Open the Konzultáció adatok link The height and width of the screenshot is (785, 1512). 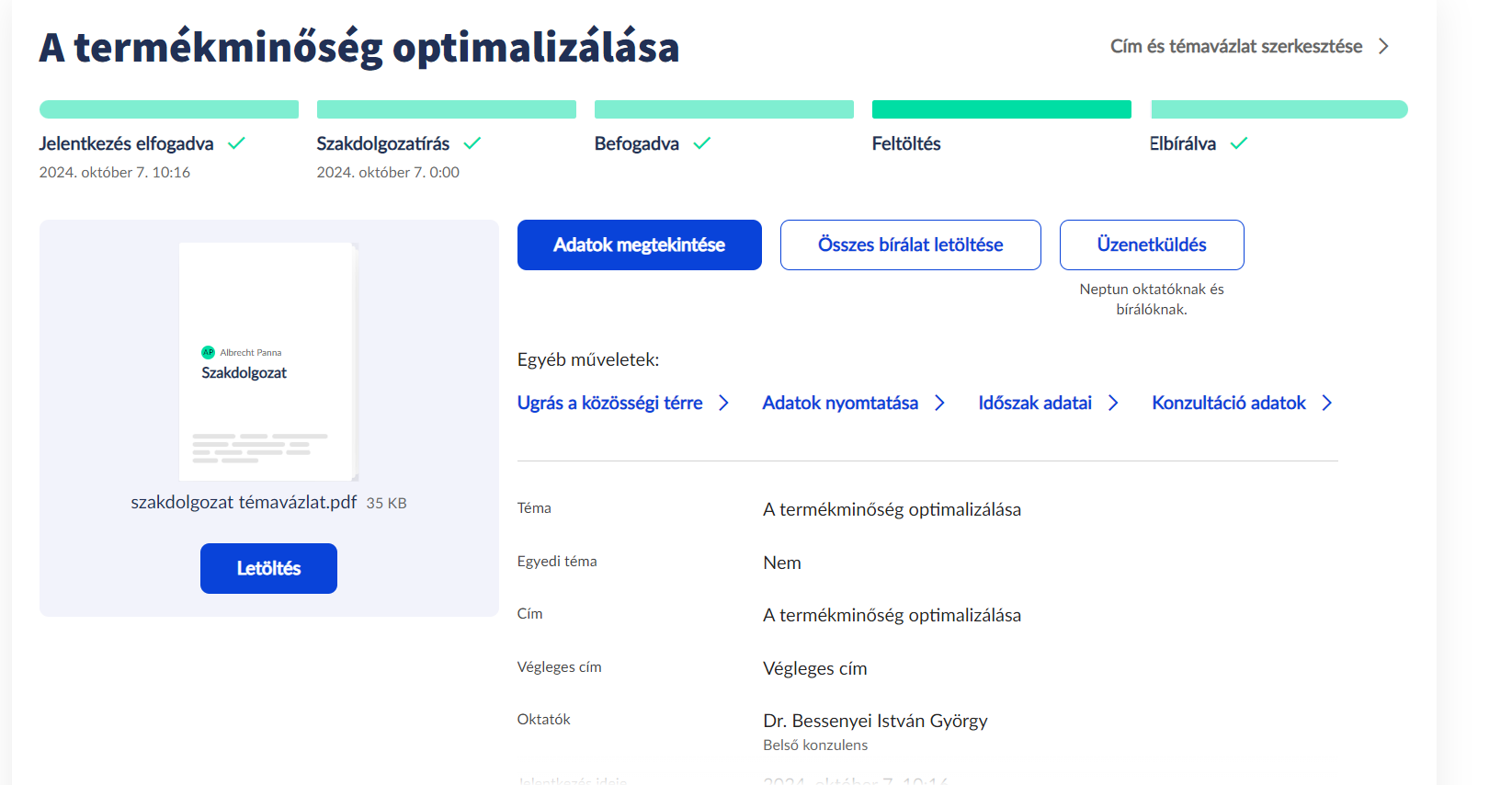point(1228,404)
